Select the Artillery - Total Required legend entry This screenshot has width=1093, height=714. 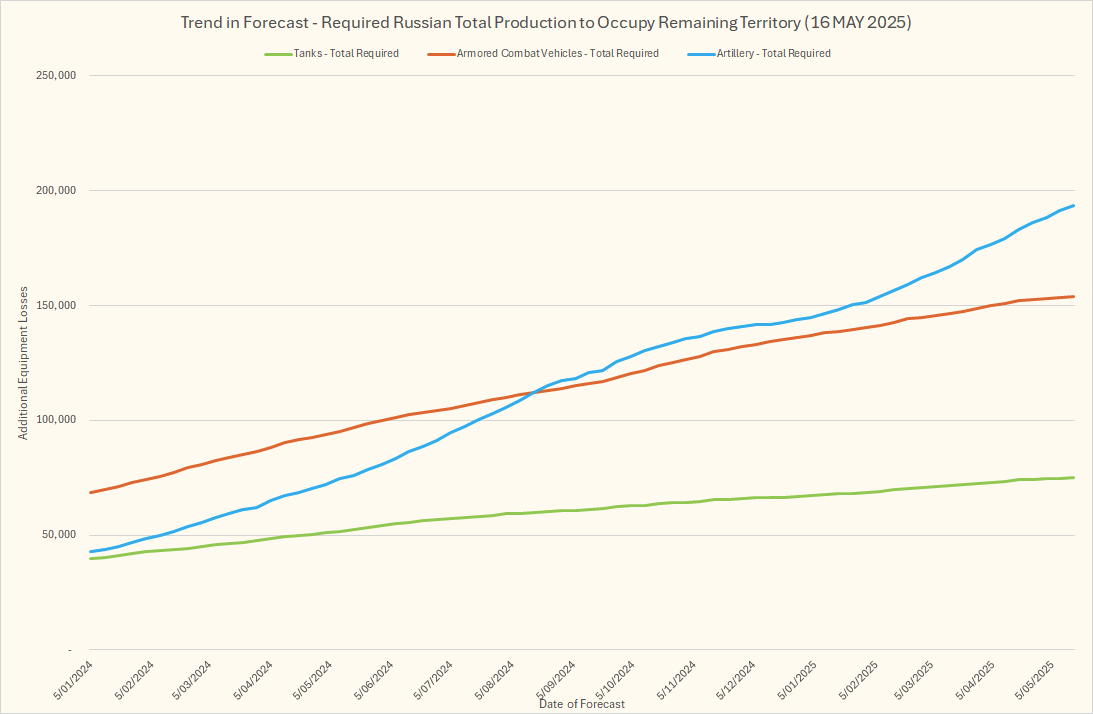pos(772,53)
